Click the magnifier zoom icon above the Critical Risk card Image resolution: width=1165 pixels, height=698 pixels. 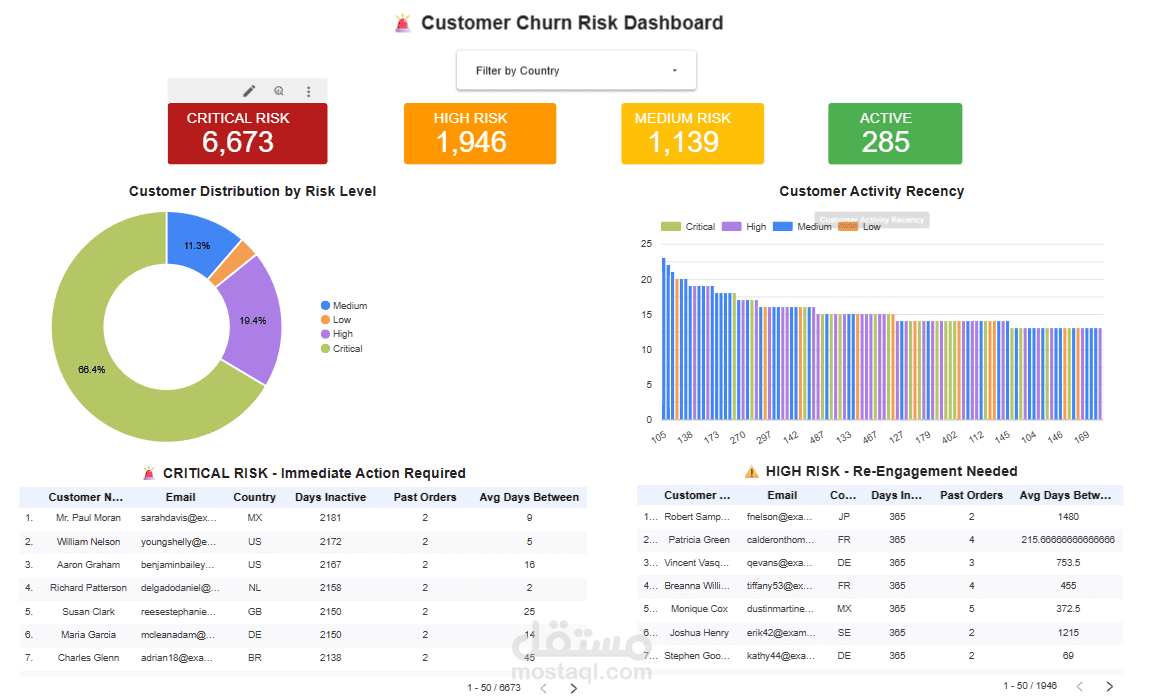278,90
